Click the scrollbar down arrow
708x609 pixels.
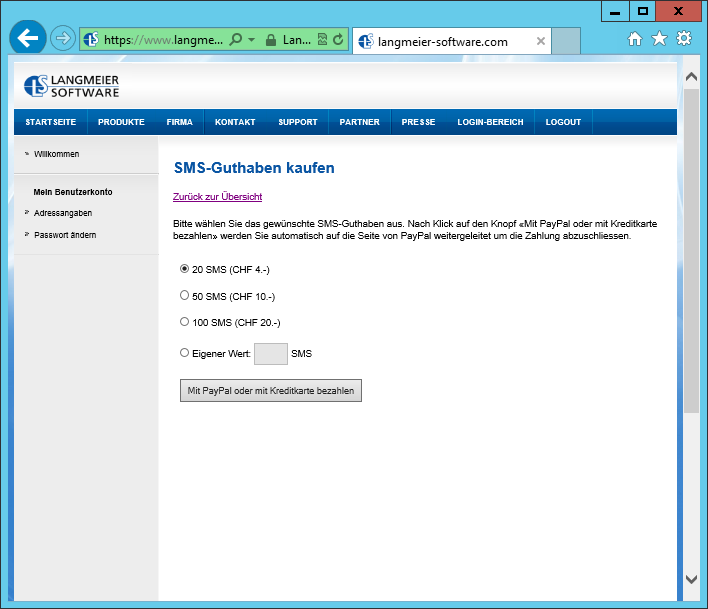tap(691, 579)
